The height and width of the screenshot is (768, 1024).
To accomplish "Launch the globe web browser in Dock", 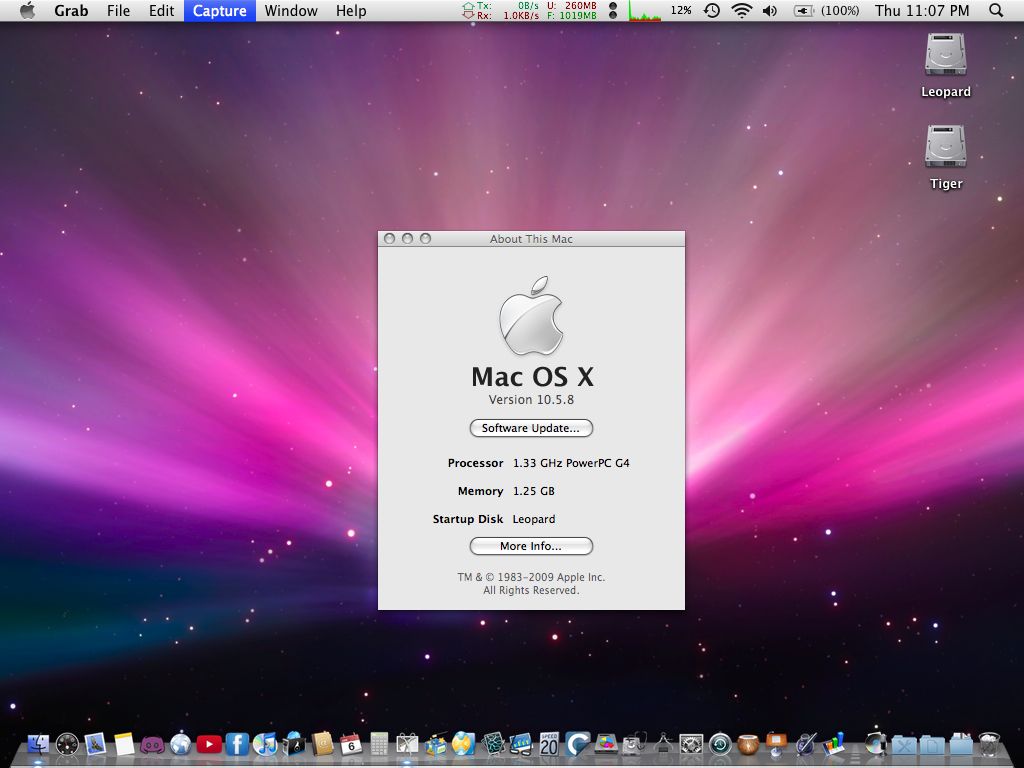I will coord(180,744).
